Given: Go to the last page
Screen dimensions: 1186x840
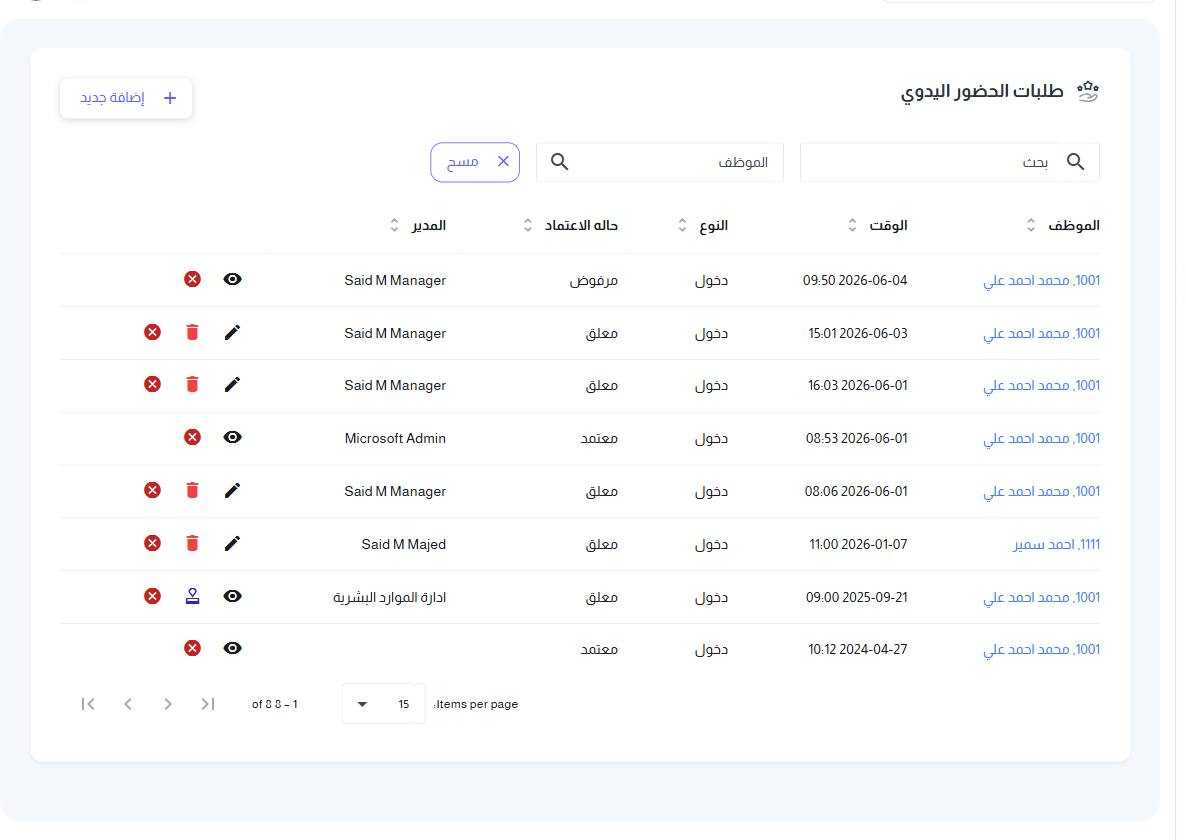Looking at the screenshot, I should [x=88, y=704].
